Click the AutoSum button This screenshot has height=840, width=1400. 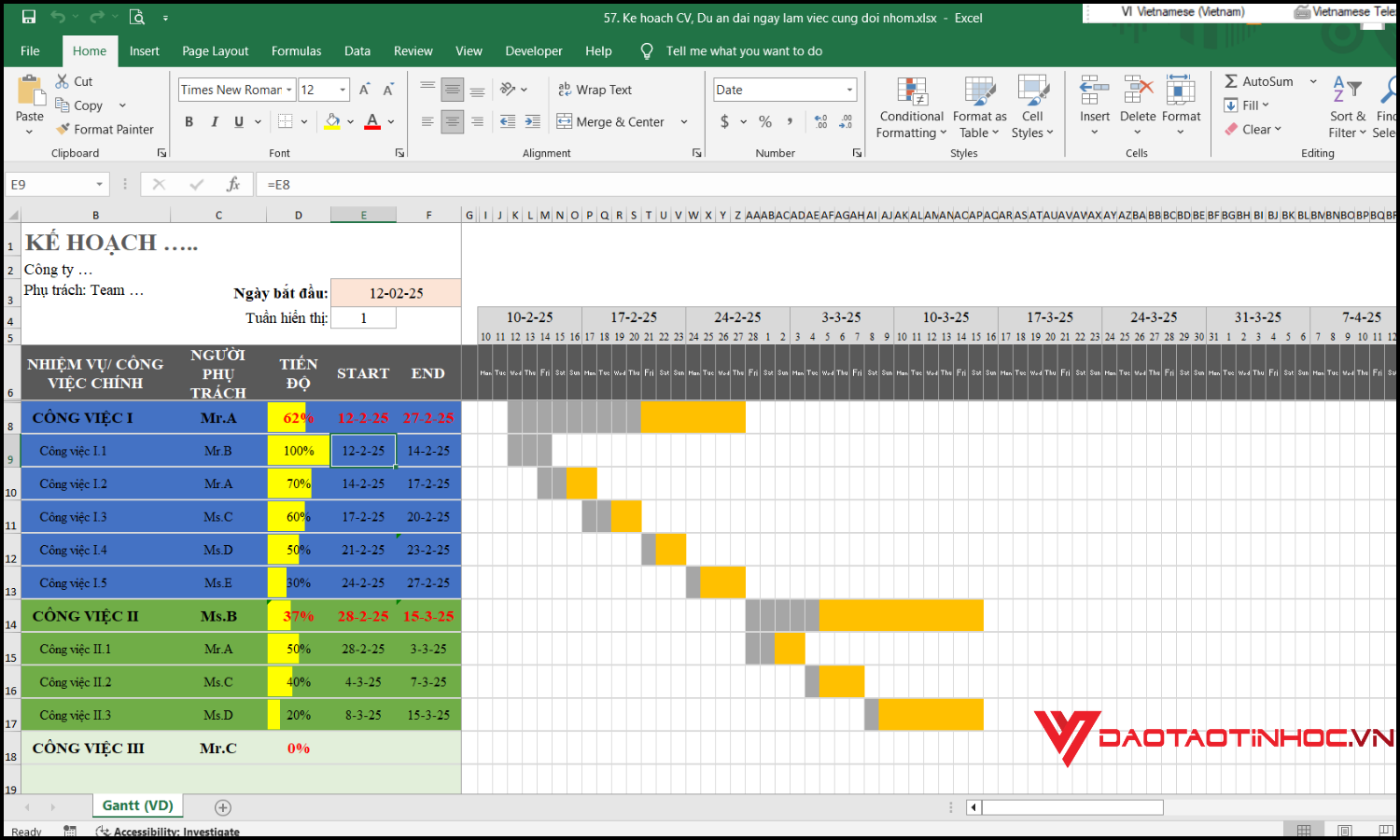[x=1259, y=81]
